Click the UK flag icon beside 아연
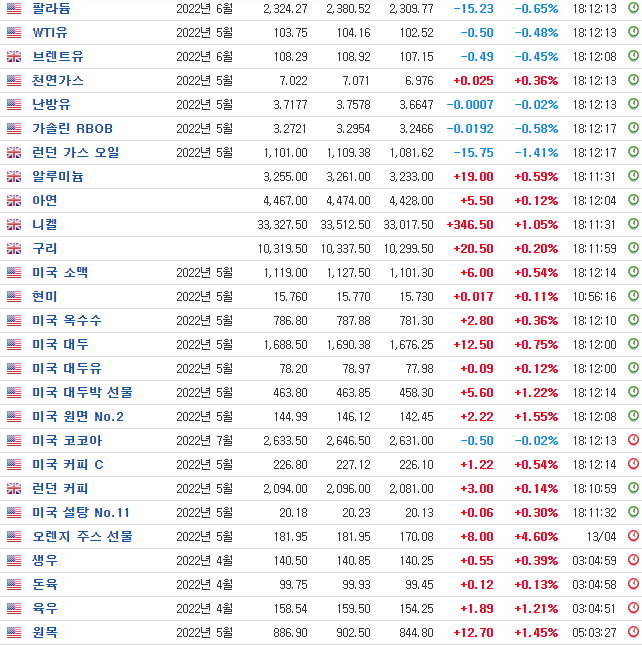 (14, 200)
